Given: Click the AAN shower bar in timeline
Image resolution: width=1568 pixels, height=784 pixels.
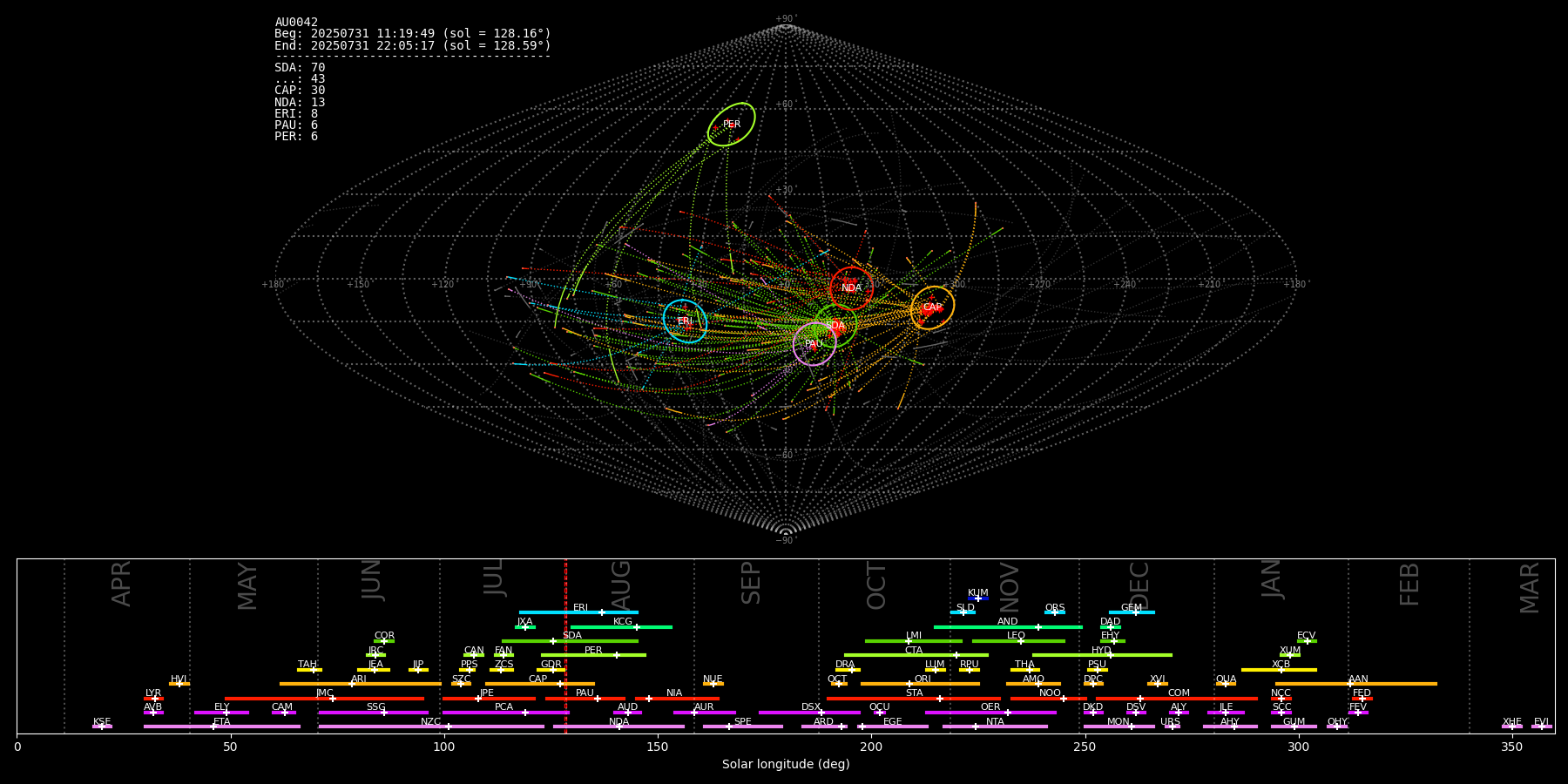Looking at the screenshot, I should (x=1356, y=684).
